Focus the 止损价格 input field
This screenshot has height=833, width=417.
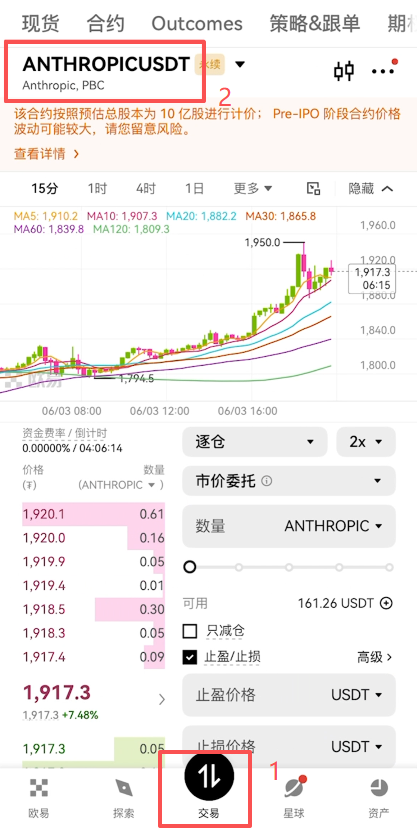point(289,746)
